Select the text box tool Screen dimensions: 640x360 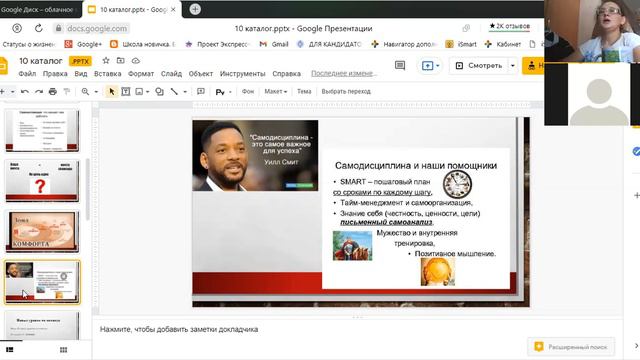(126, 91)
